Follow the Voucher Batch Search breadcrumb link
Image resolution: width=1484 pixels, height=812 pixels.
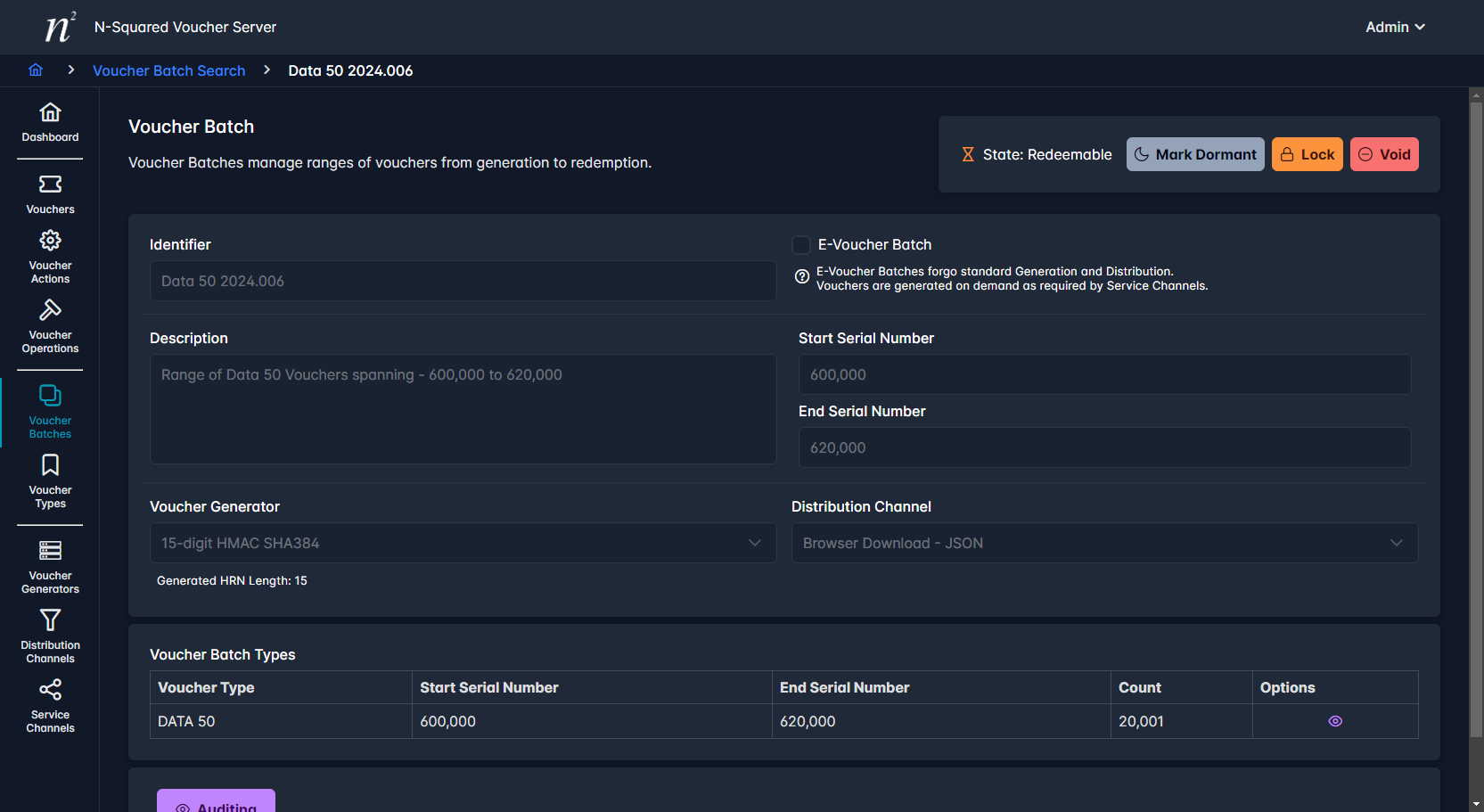click(x=168, y=70)
